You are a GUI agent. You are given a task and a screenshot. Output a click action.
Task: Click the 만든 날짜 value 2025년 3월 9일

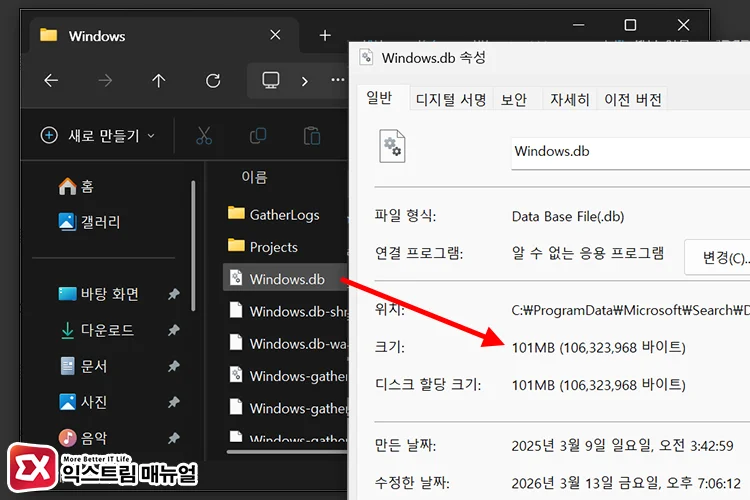coord(622,445)
